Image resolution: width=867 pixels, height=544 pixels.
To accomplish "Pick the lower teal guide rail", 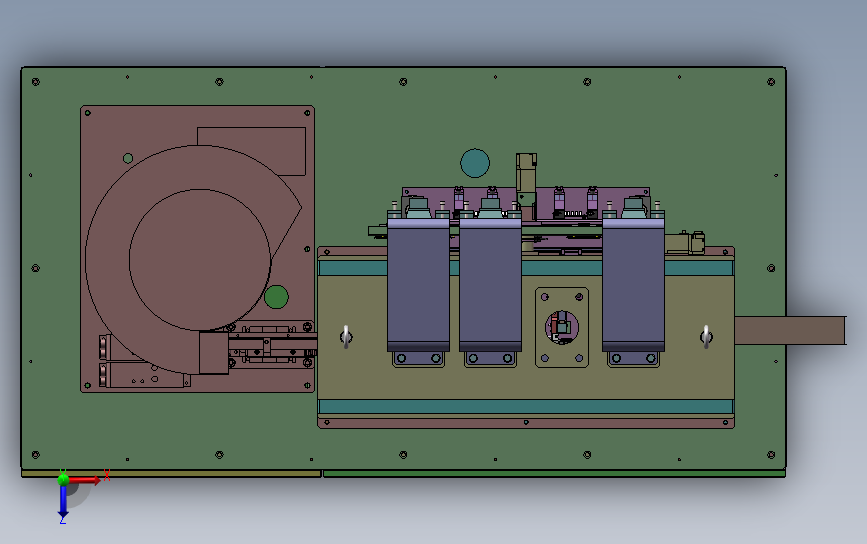I will pos(526,407).
